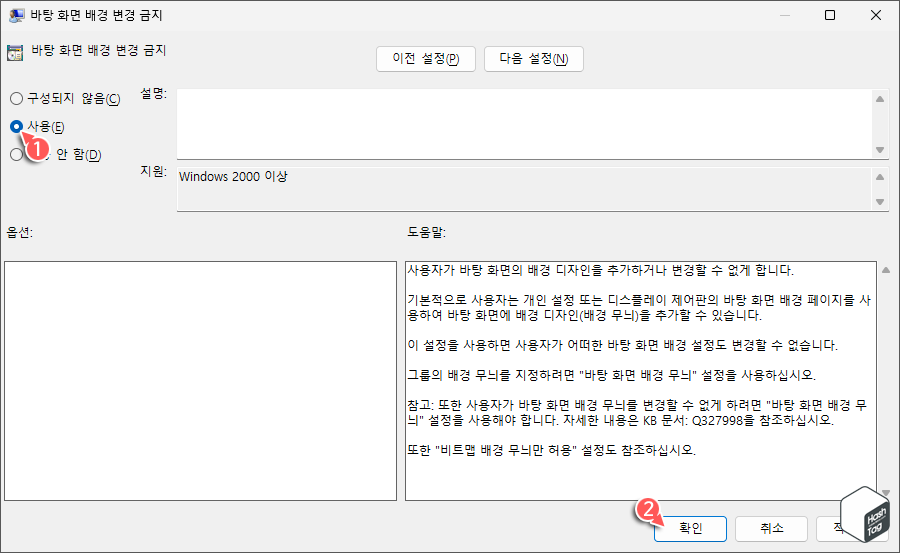Click the policy setting icon beside heading
This screenshot has height=553, width=900.
pyautogui.click(x=15, y=53)
